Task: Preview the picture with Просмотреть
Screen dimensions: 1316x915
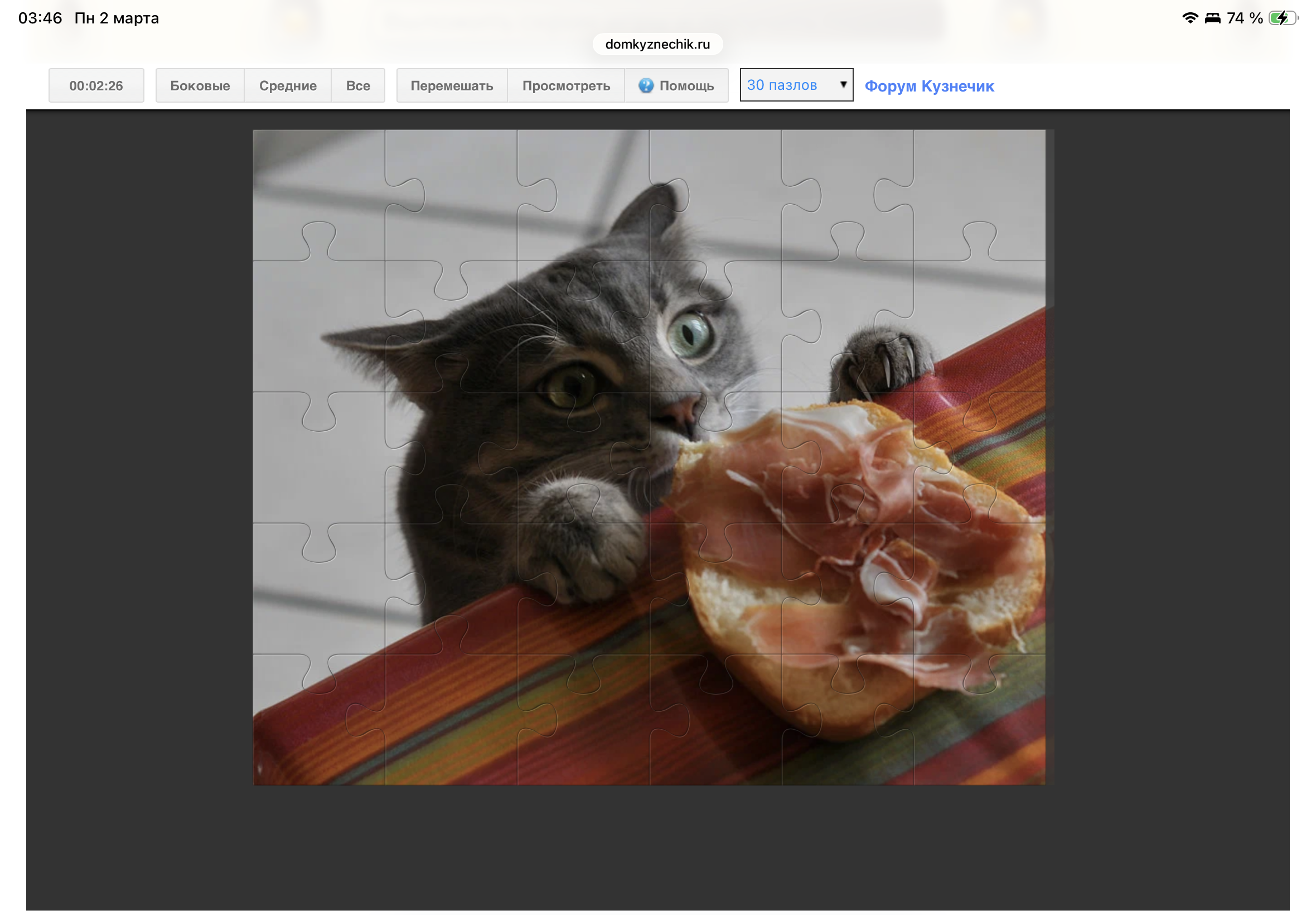Action: coord(565,85)
